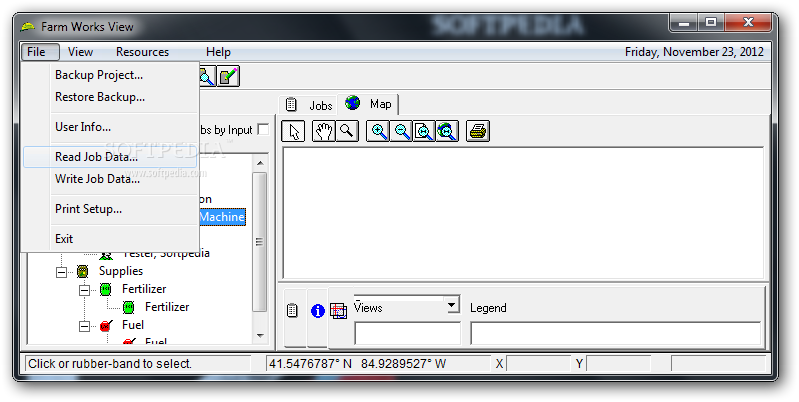Click the text field below Views
The height and width of the screenshot is (402, 799).
point(407,334)
